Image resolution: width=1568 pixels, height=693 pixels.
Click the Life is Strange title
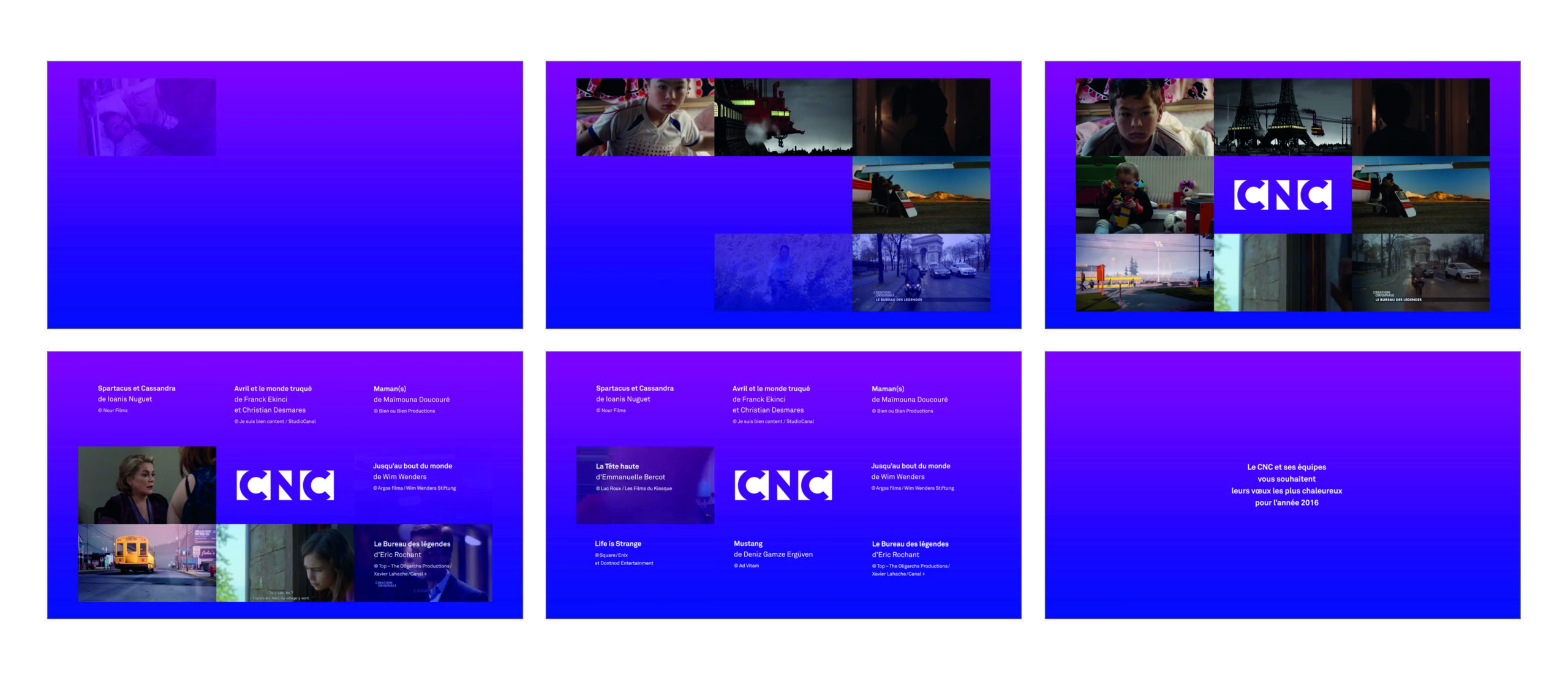click(x=617, y=544)
